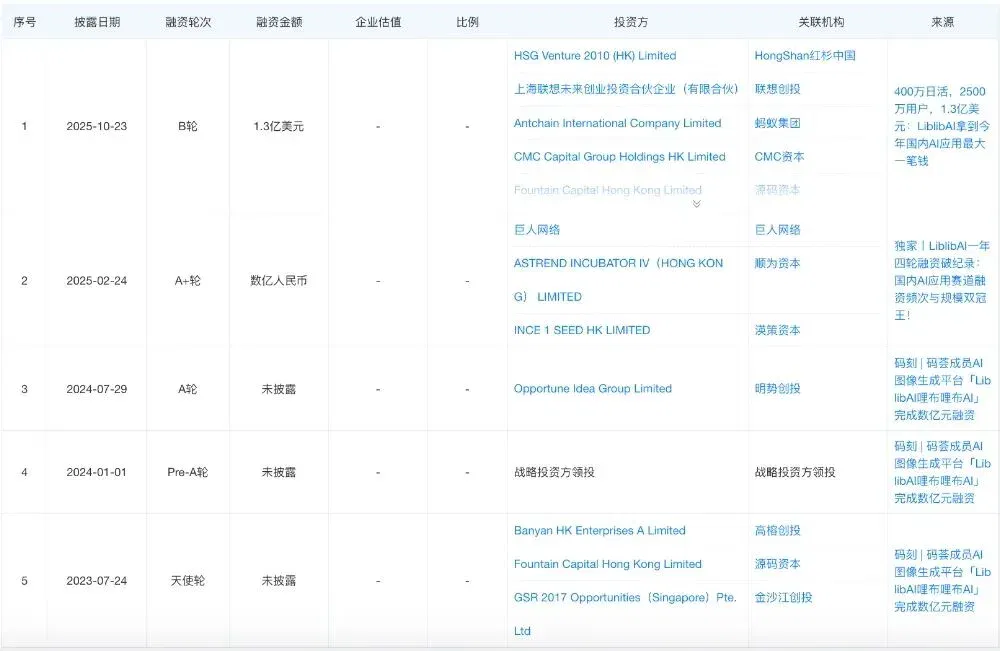Open GSR 2017 Opportunities (Singapore) link
The height and width of the screenshot is (651, 1000).
pyautogui.click(x=625, y=614)
